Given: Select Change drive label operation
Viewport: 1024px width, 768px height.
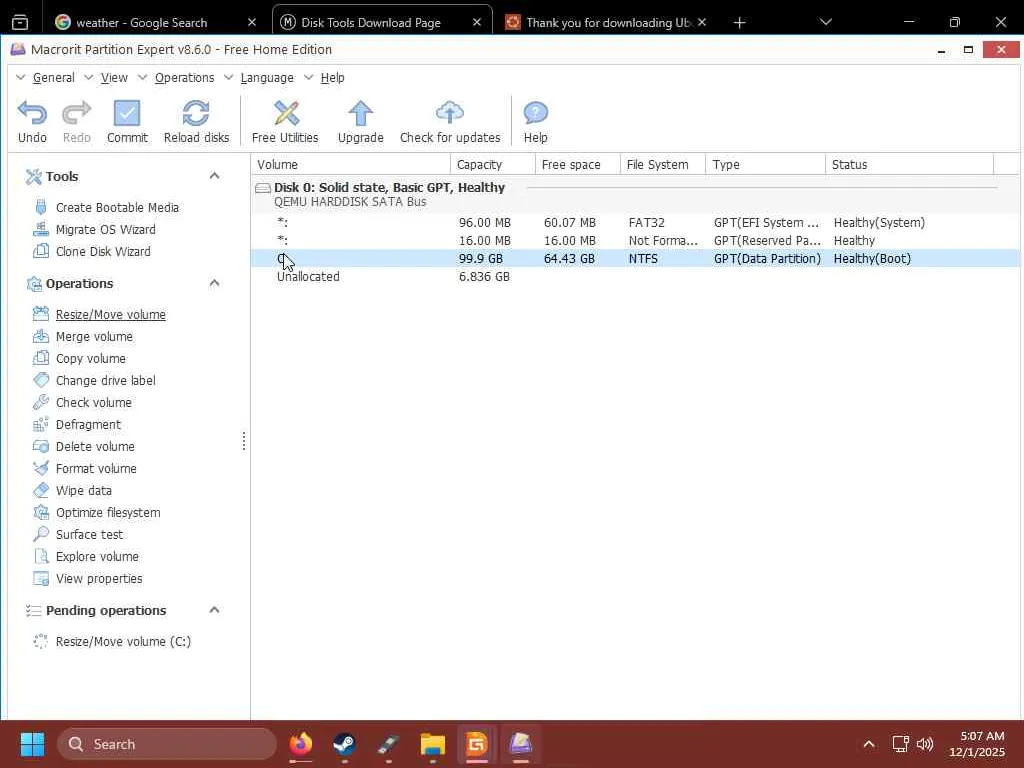Looking at the screenshot, I should [105, 381].
